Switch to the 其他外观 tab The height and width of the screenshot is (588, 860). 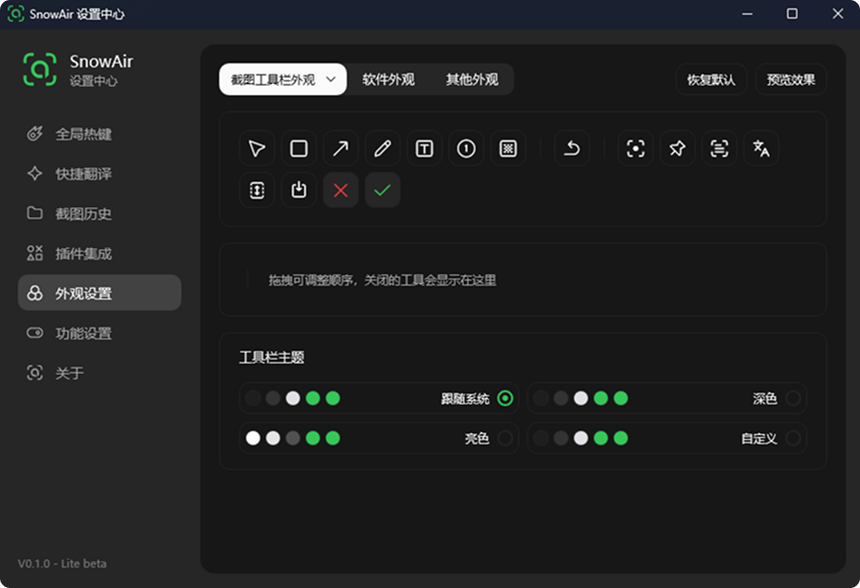click(472, 80)
